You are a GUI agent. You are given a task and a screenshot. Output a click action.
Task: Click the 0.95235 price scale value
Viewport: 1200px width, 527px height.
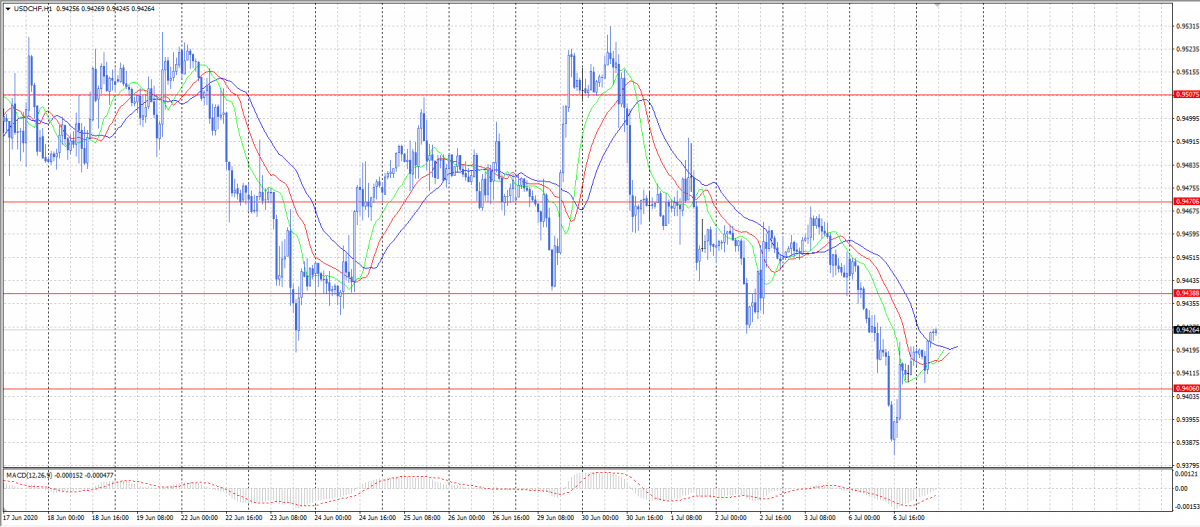tap(1187, 49)
